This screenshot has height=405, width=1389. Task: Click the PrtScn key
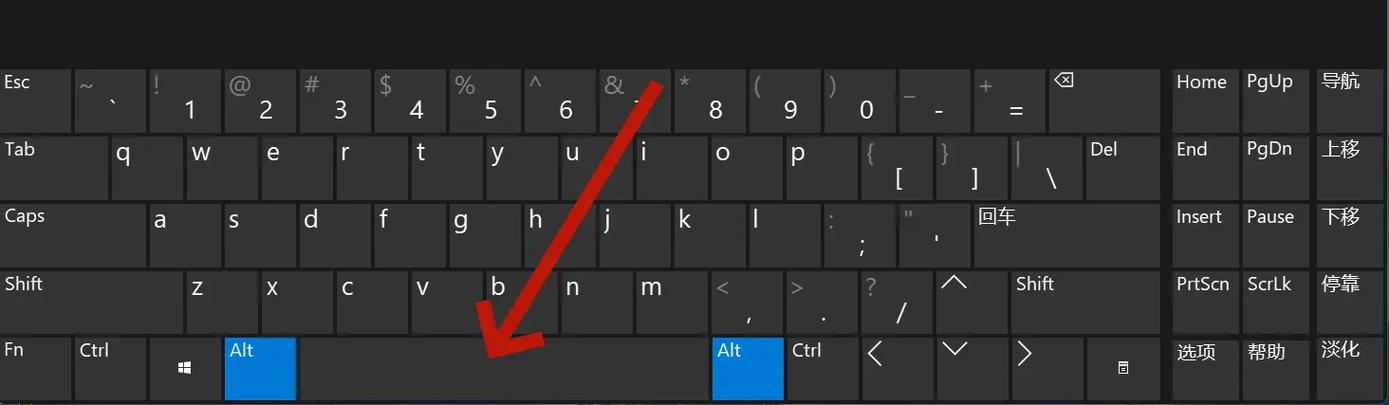[x=1205, y=301]
